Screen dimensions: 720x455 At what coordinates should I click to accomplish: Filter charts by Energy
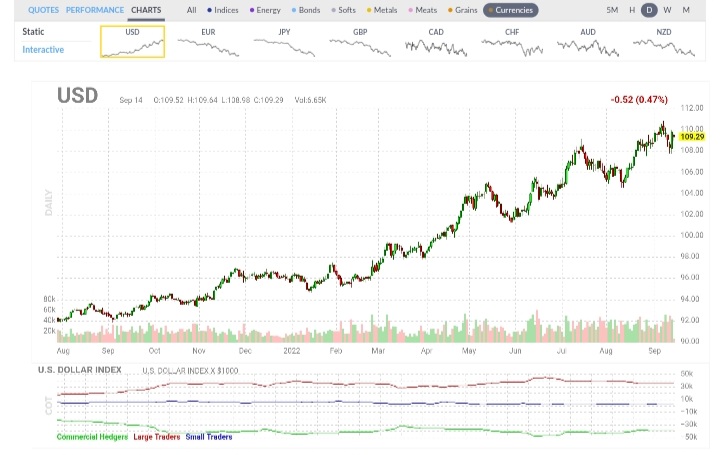tap(265, 10)
